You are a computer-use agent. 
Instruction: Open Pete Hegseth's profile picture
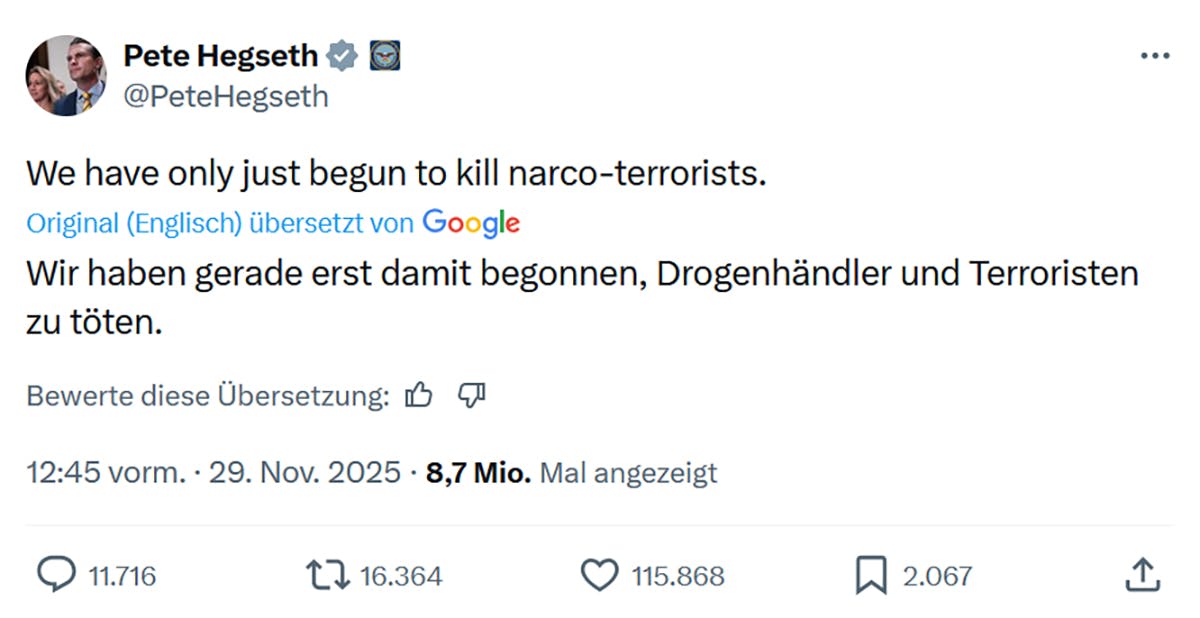click(64, 75)
